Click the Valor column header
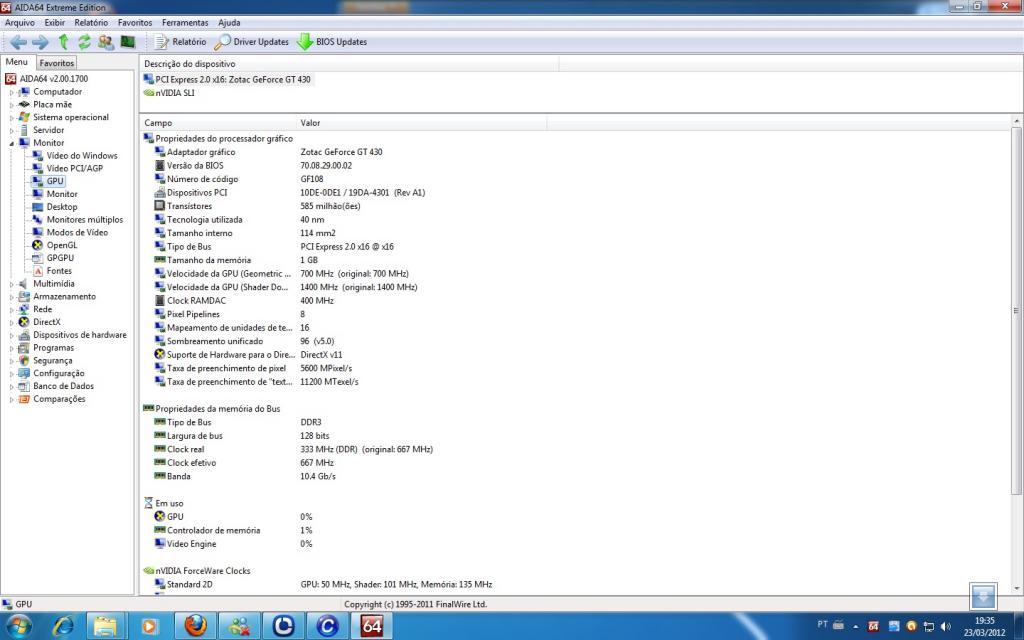 click(x=421, y=123)
